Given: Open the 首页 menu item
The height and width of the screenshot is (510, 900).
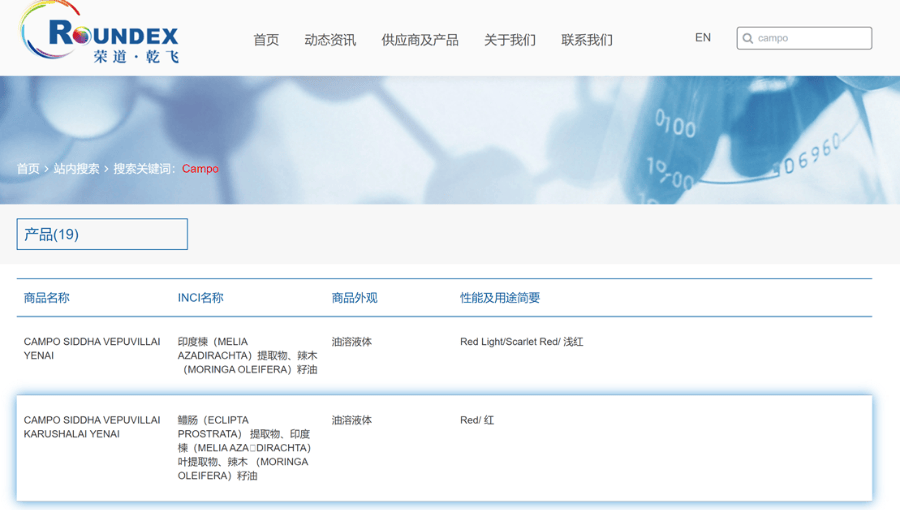Looking at the screenshot, I should point(266,40).
